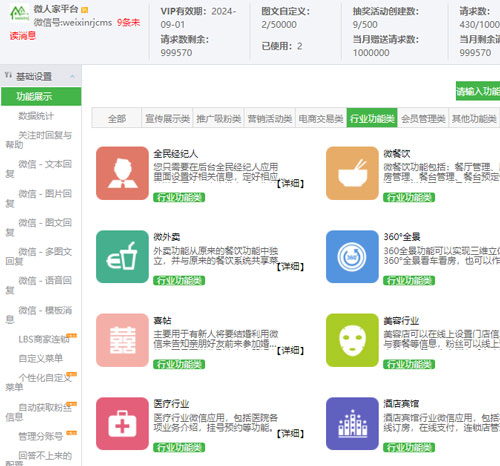Click 行业功能类 tag under 微餐饮
The image size is (500, 466).
(x=409, y=197)
